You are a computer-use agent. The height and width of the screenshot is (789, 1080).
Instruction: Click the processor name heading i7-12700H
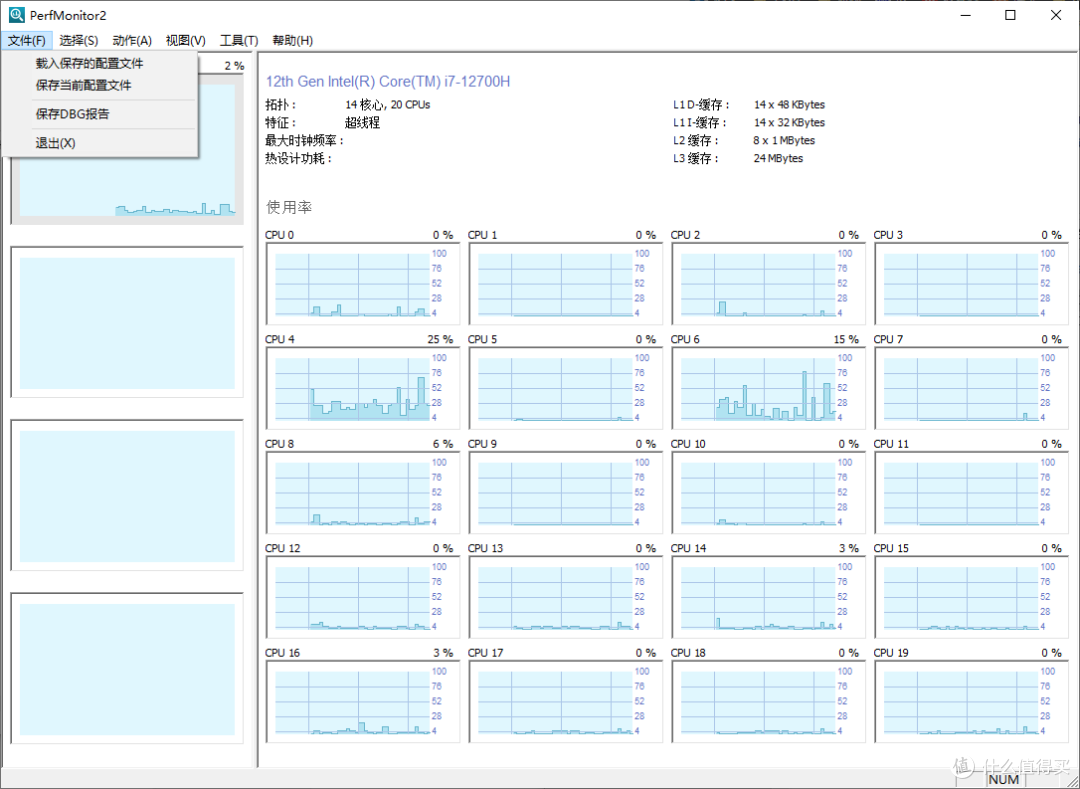(x=387, y=81)
